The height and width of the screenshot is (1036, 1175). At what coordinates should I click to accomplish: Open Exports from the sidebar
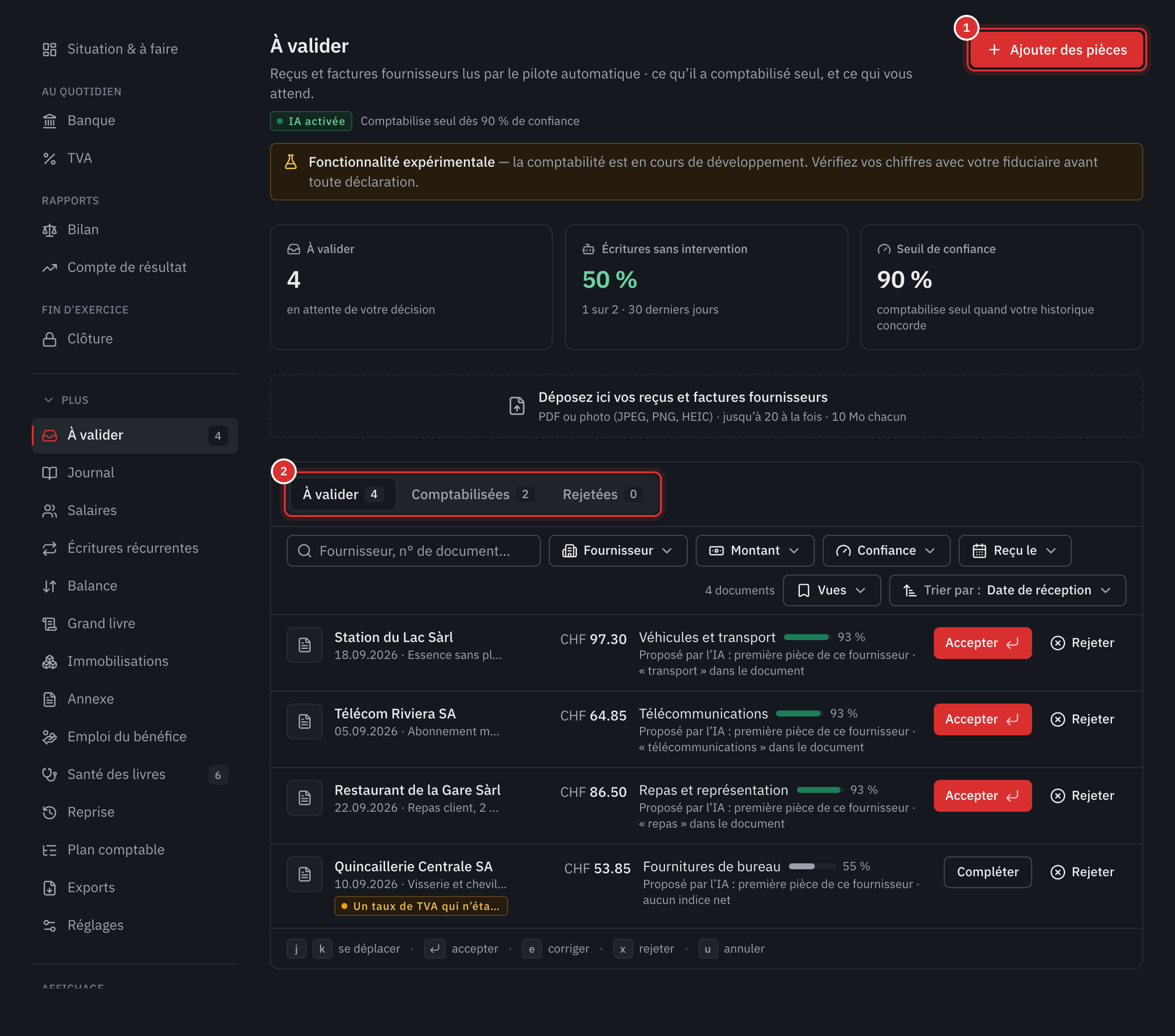pos(134,888)
